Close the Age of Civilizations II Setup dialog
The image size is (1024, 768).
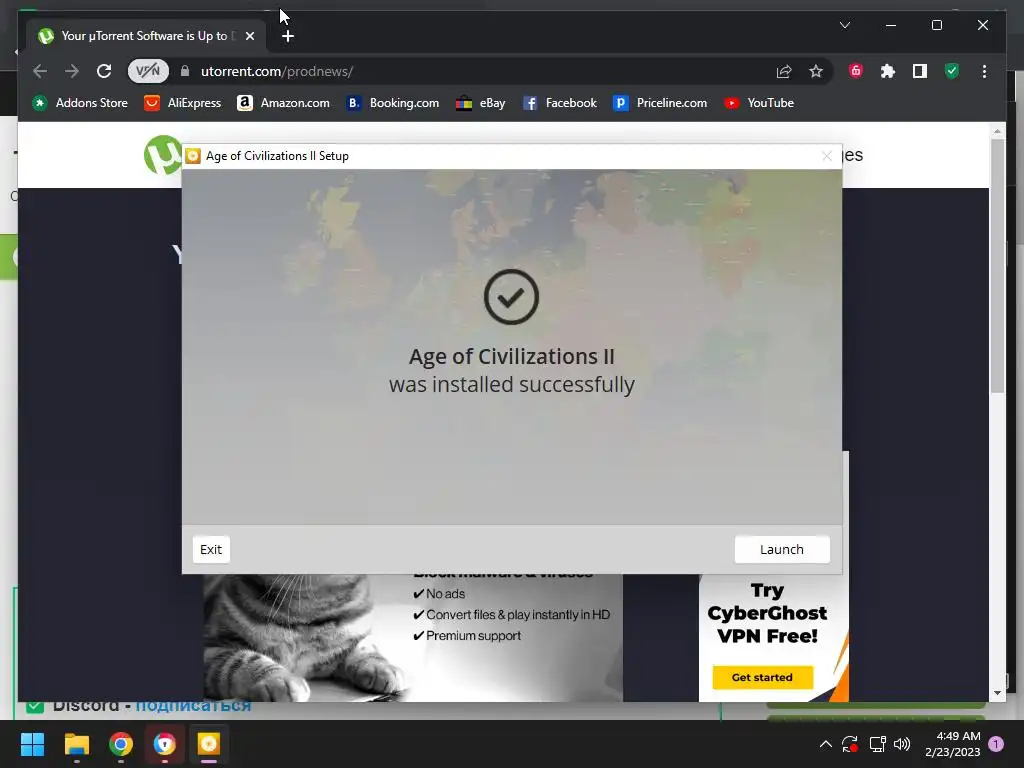tap(827, 156)
